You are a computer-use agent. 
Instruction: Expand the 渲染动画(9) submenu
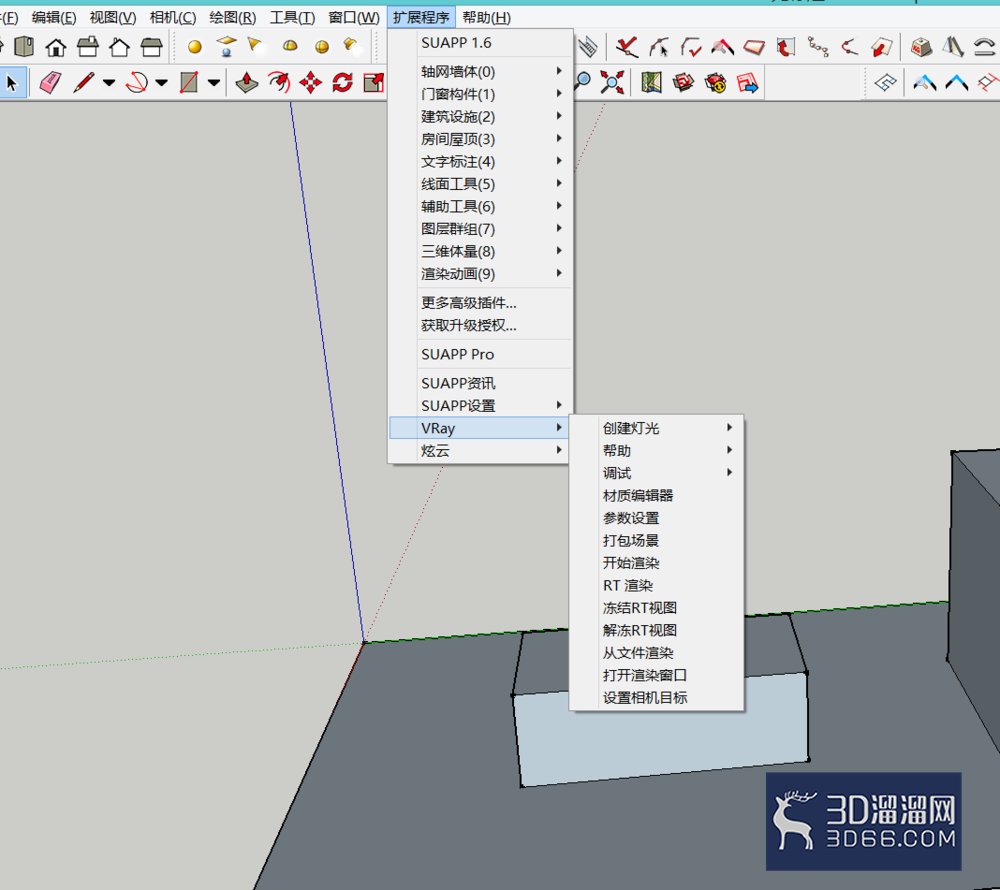click(480, 274)
